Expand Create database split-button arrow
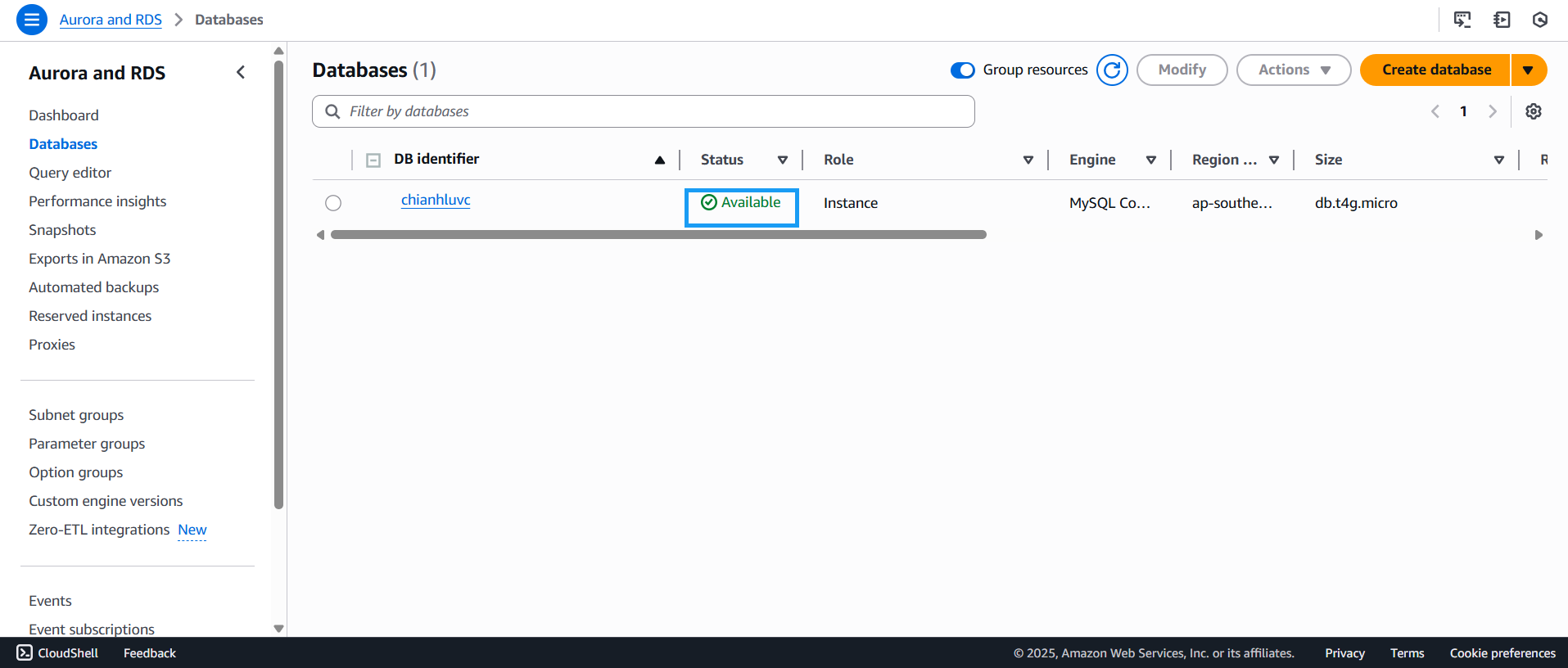The width and height of the screenshot is (1568, 668). pyautogui.click(x=1529, y=70)
